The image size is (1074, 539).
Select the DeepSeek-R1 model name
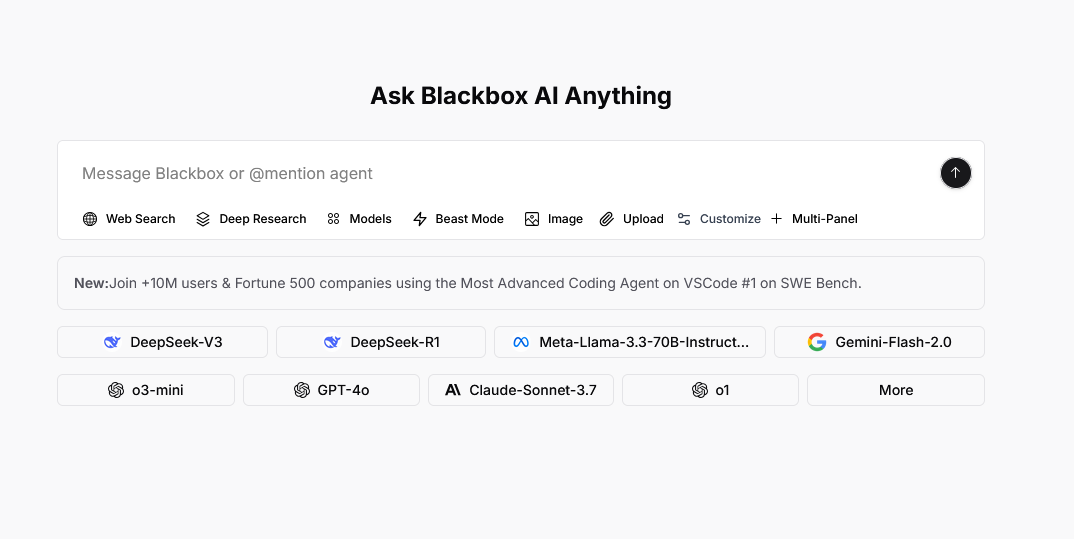395,342
